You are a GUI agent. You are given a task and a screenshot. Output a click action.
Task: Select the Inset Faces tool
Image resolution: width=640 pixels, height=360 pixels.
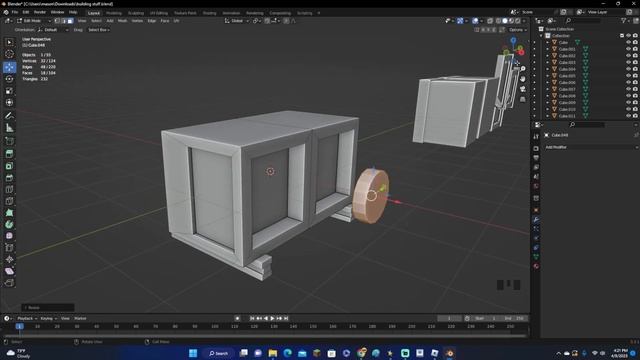coord(9,166)
